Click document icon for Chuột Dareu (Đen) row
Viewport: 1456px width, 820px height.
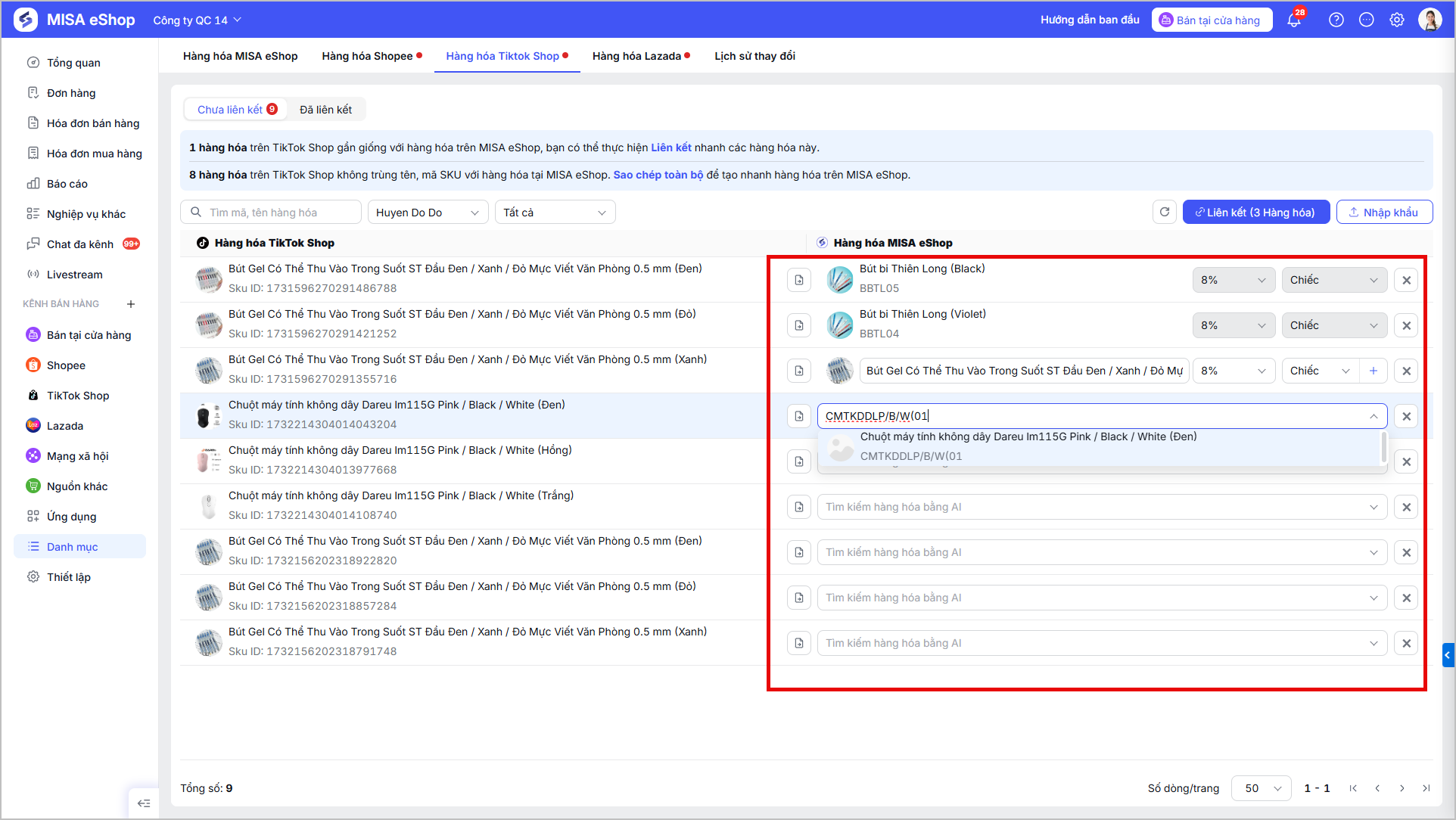point(799,417)
